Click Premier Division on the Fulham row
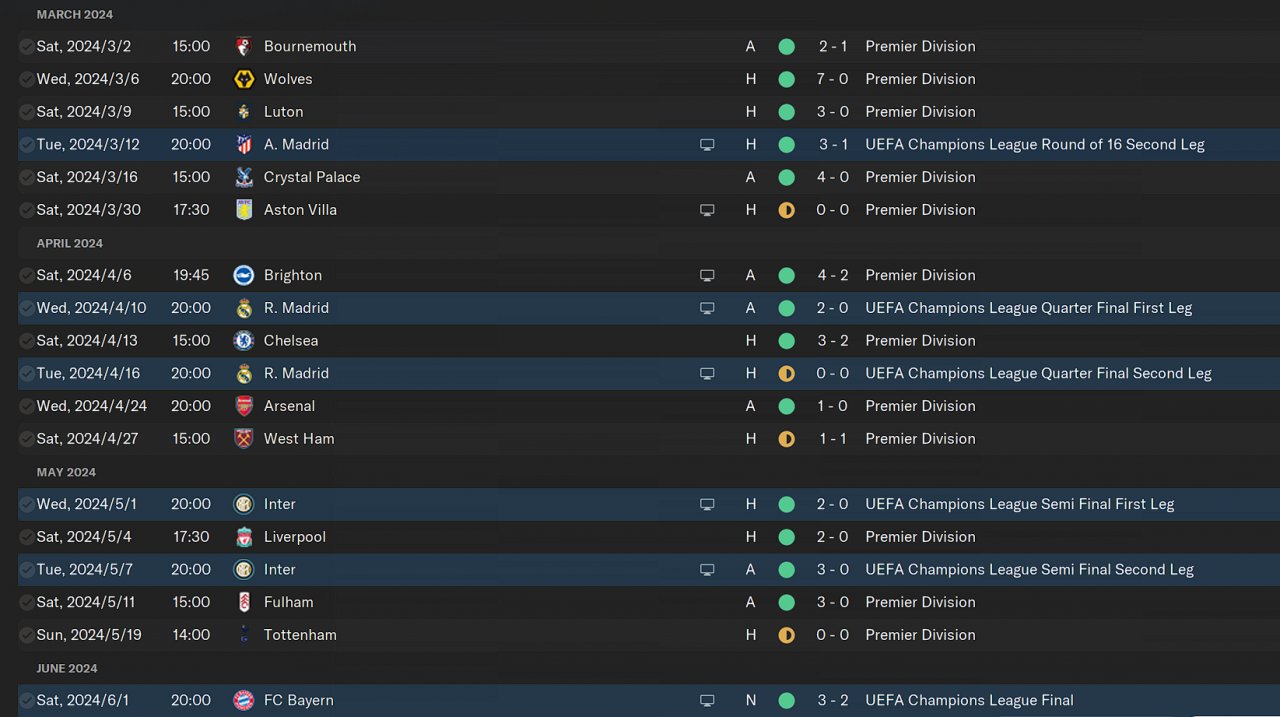This screenshot has height=717, width=1280. (x=920, y=602)
